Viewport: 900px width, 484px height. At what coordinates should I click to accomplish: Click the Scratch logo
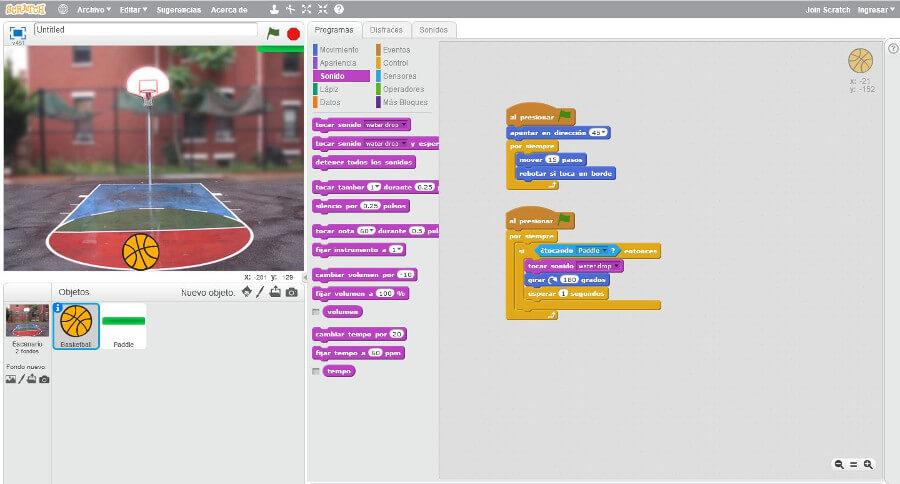[25, 9]
